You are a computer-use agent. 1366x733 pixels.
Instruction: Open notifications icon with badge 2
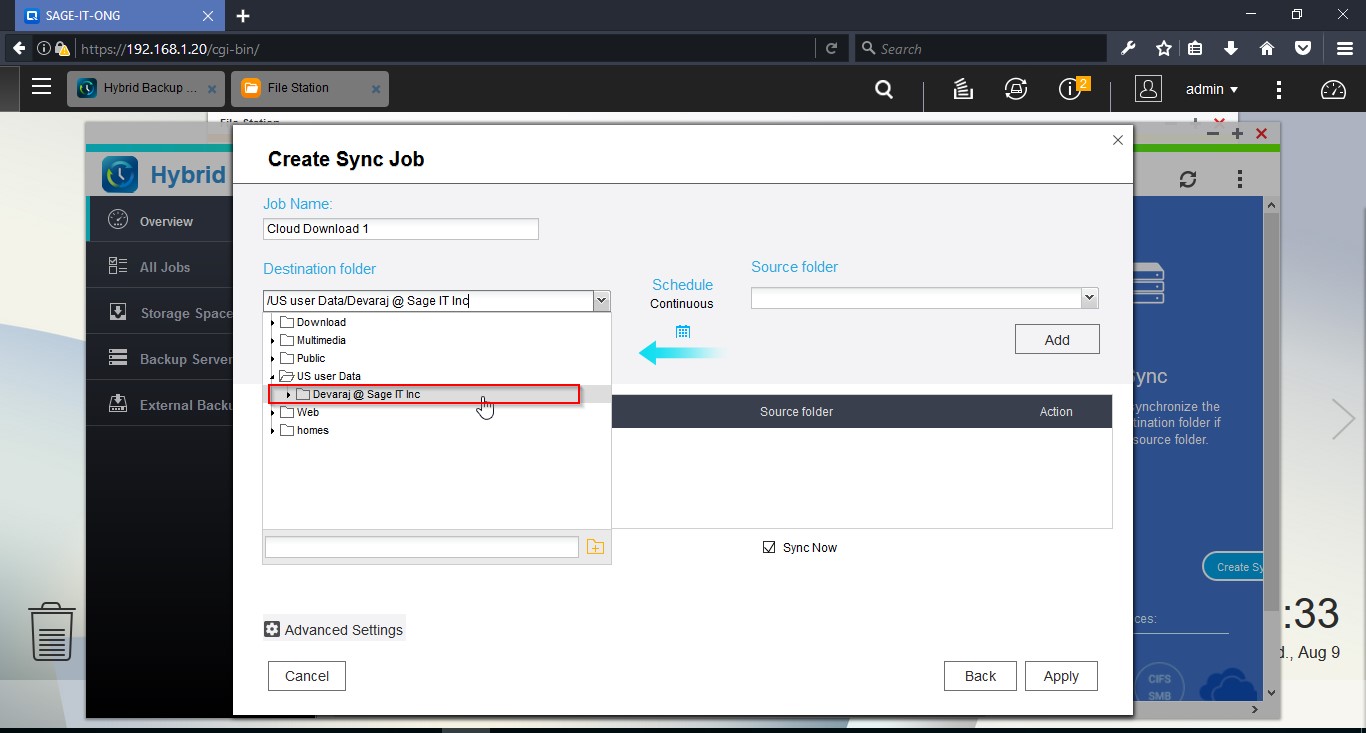tap(1071, 89)
